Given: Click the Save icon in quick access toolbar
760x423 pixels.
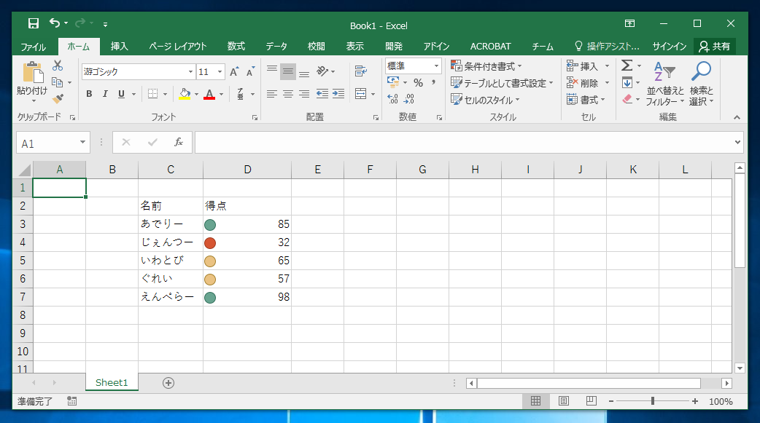Looking at the screenshot, I should point(33,23).
